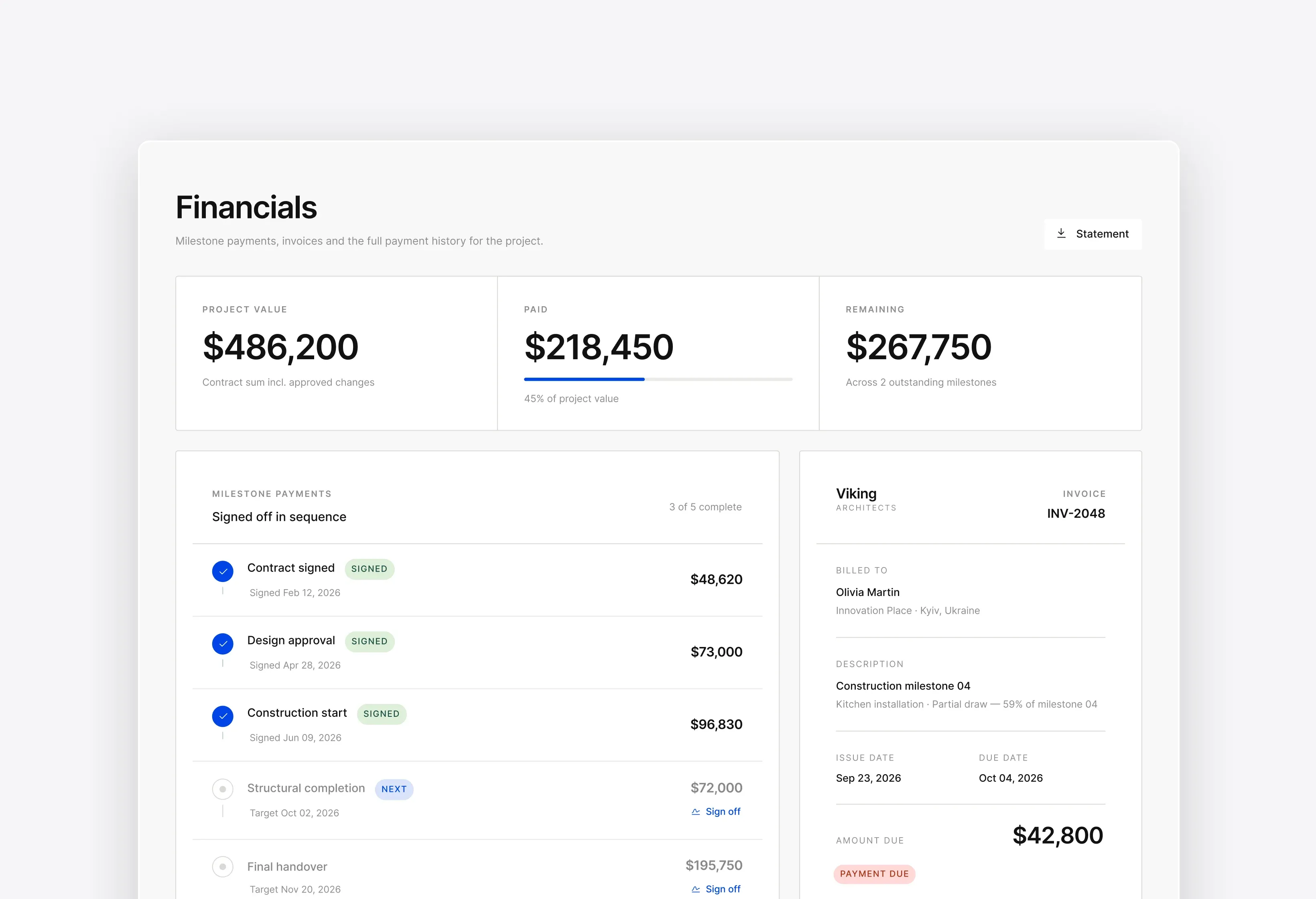This screenshot has width=1316, height=899.
Task: Click the SIGNED badge next to Construction start
Action: point(382,714)
